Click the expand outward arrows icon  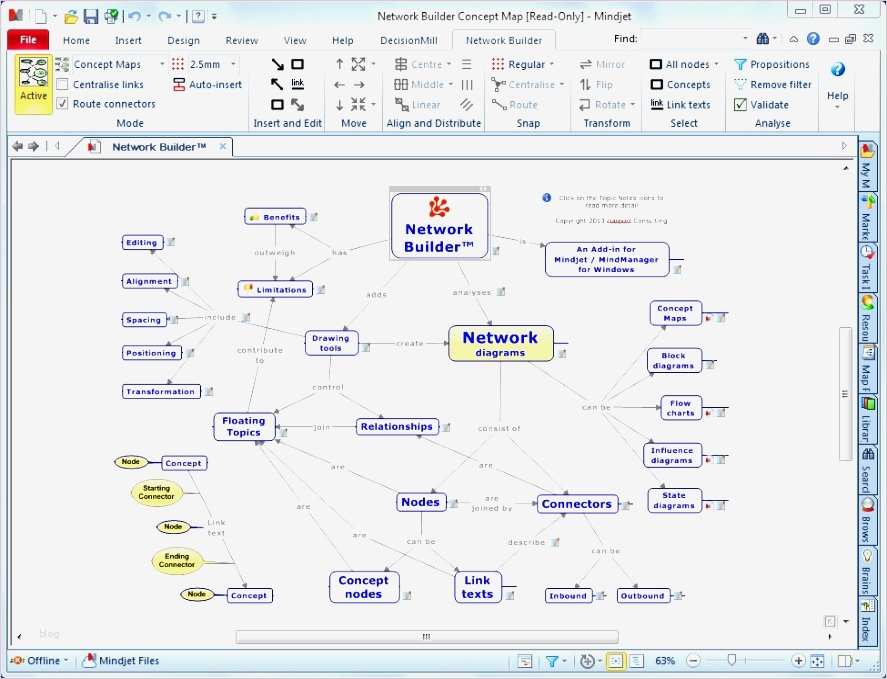click(x=358, y=64)
